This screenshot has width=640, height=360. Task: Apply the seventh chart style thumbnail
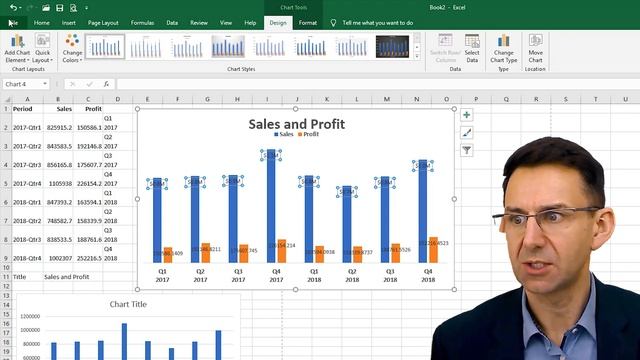[351, 47]
